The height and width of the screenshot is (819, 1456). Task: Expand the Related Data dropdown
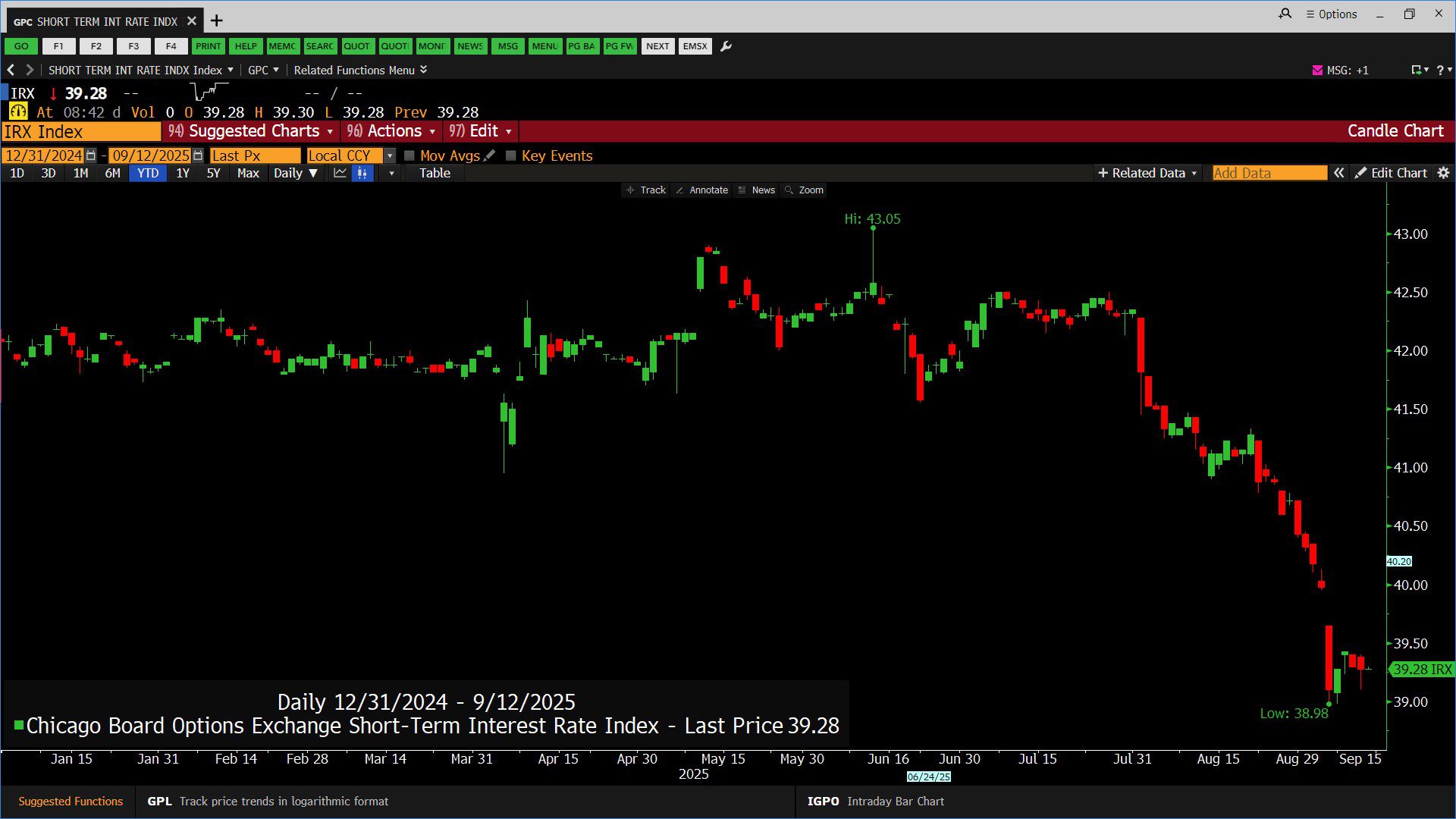pos(1147,173)
